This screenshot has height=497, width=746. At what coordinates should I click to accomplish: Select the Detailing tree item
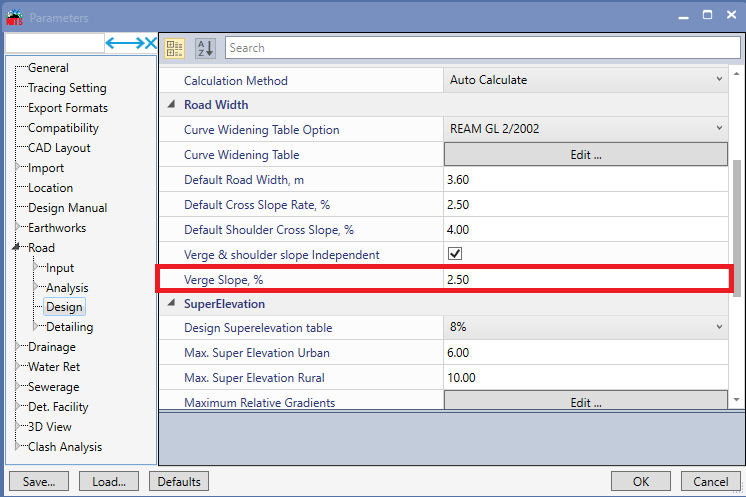(69, 327)
